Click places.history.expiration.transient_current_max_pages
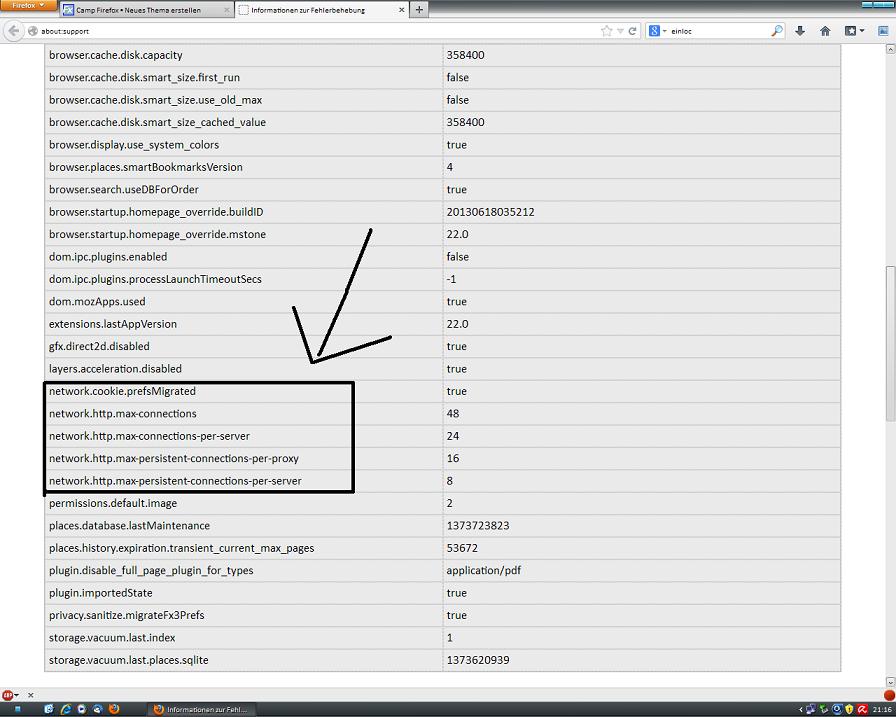 pyautogui.click(x=181, y=548)
